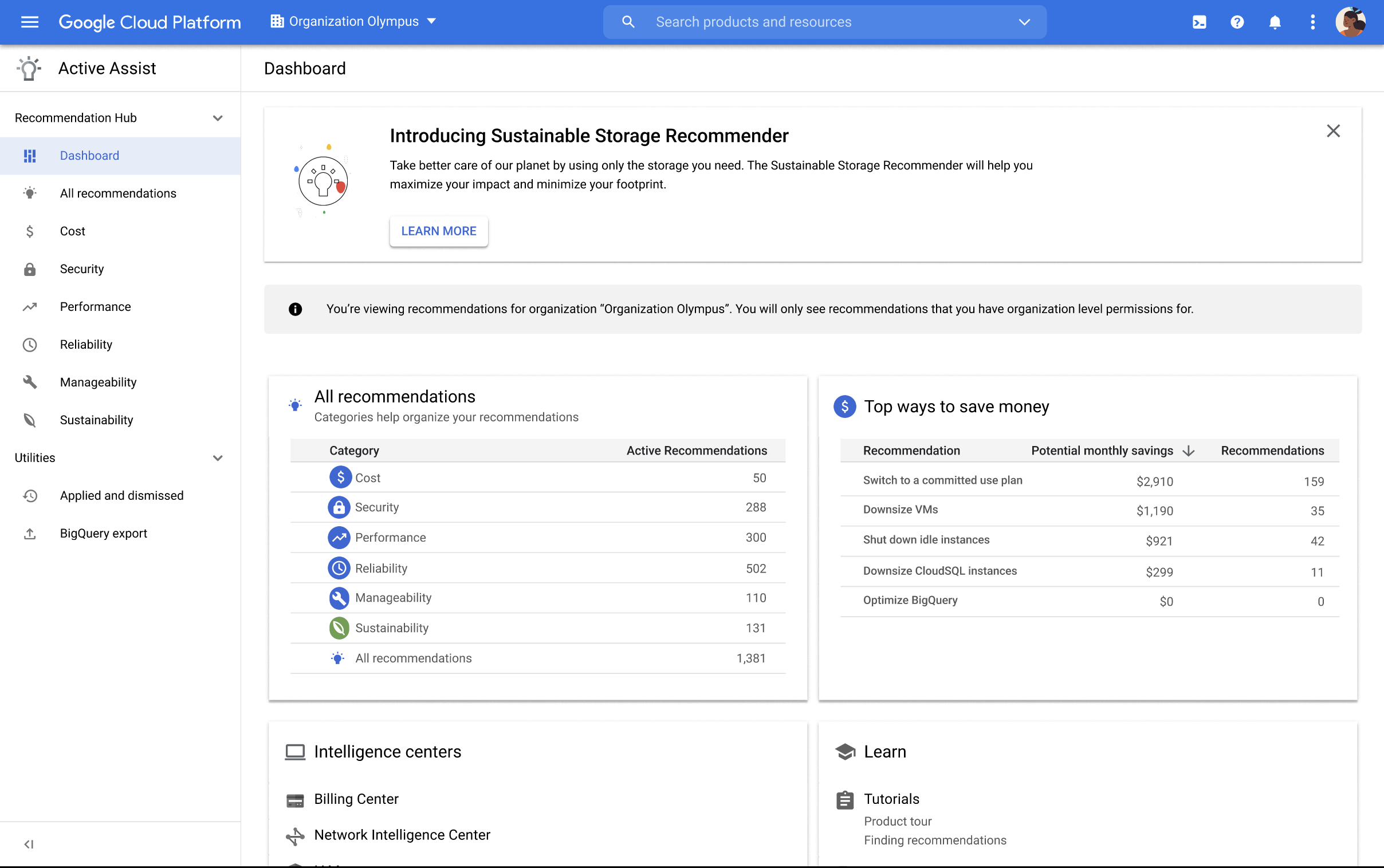Image resolution: width=1384 pixels, height=868 pixels.
Task: Click the Top ways to save money dollar icon
Action: [x=843, y=406]
